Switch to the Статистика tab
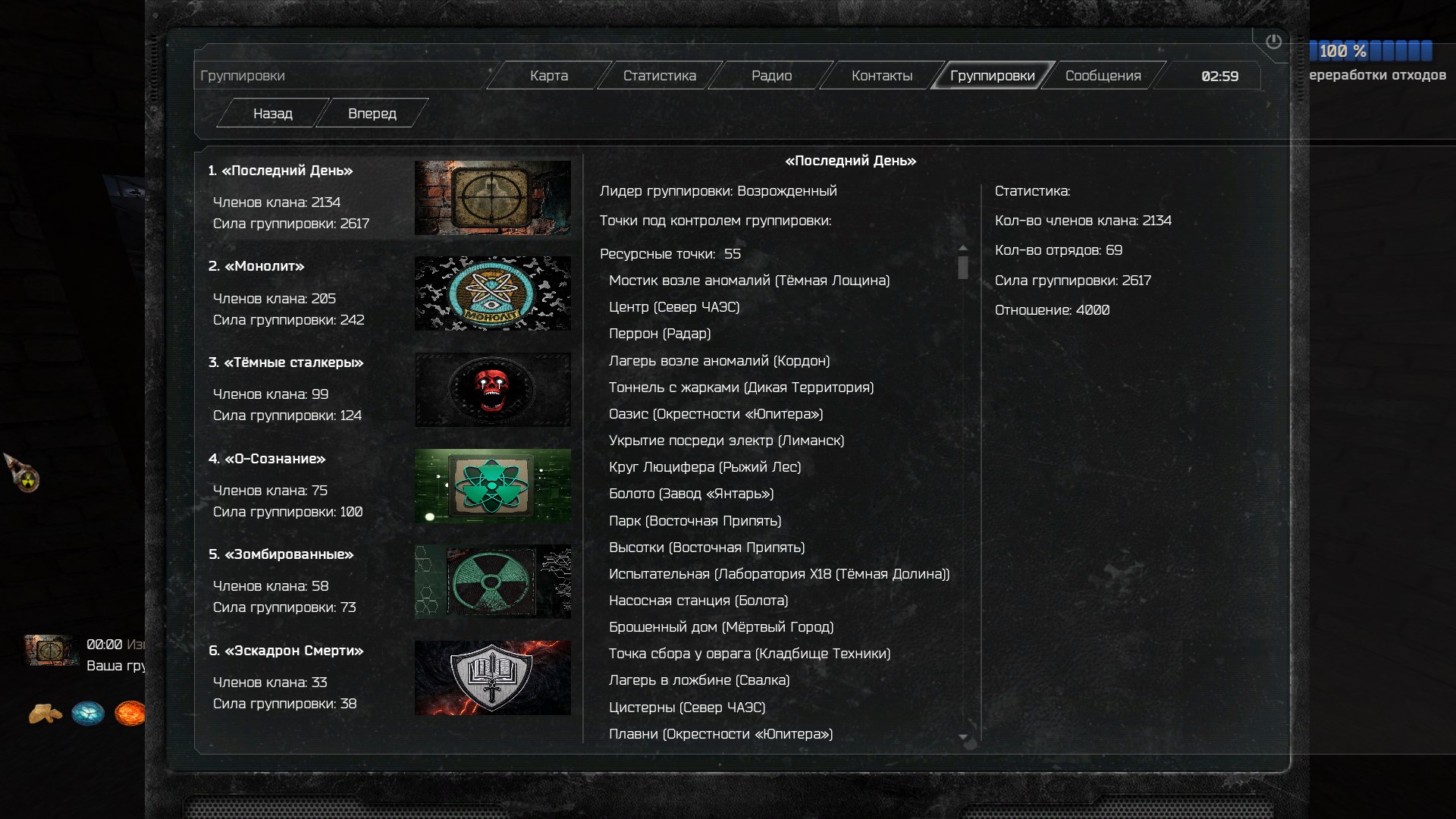 [x=660, y=76]
